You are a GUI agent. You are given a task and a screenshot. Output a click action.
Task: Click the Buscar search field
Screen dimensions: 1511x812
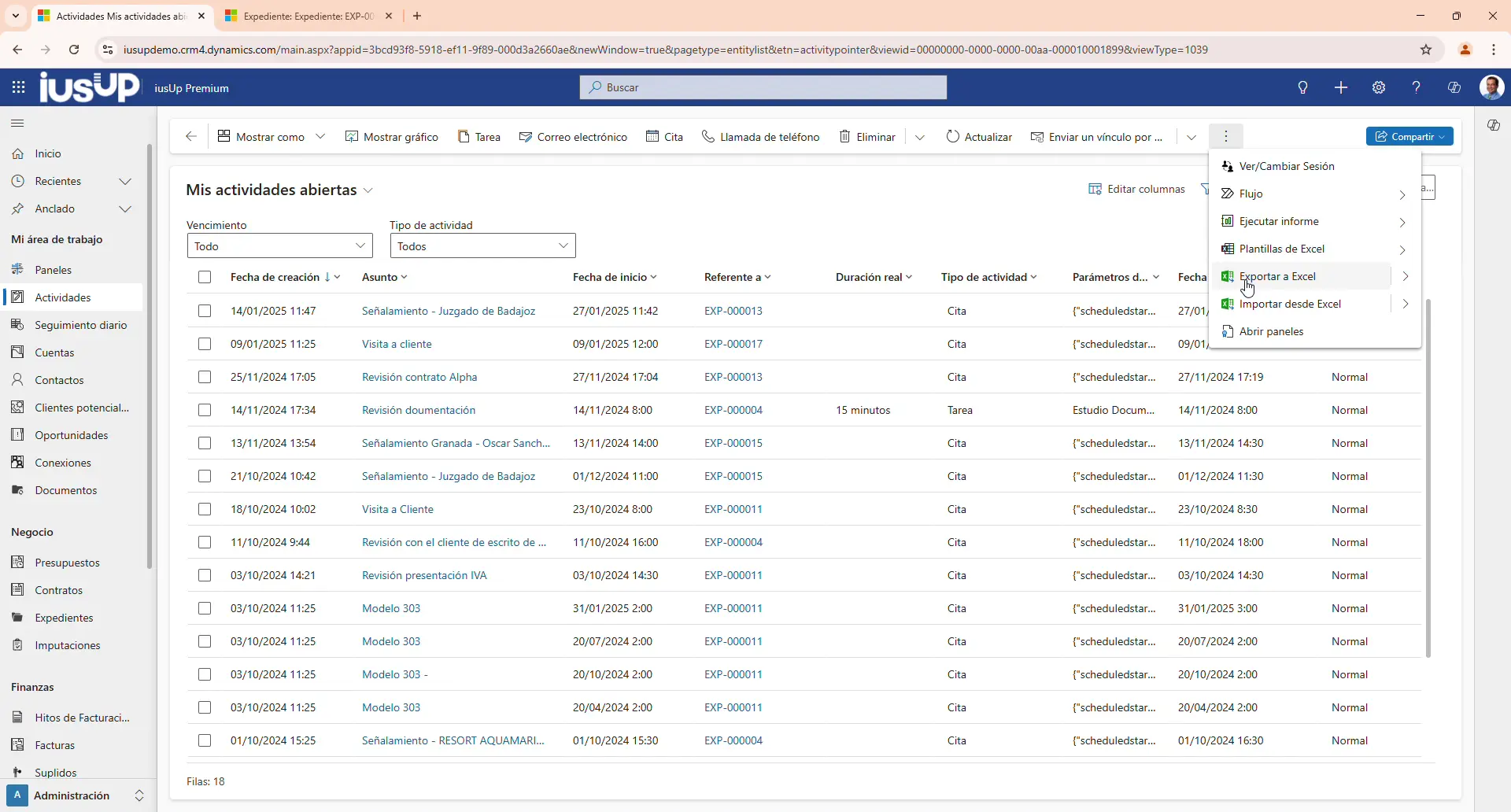click(x=763, y=87)
